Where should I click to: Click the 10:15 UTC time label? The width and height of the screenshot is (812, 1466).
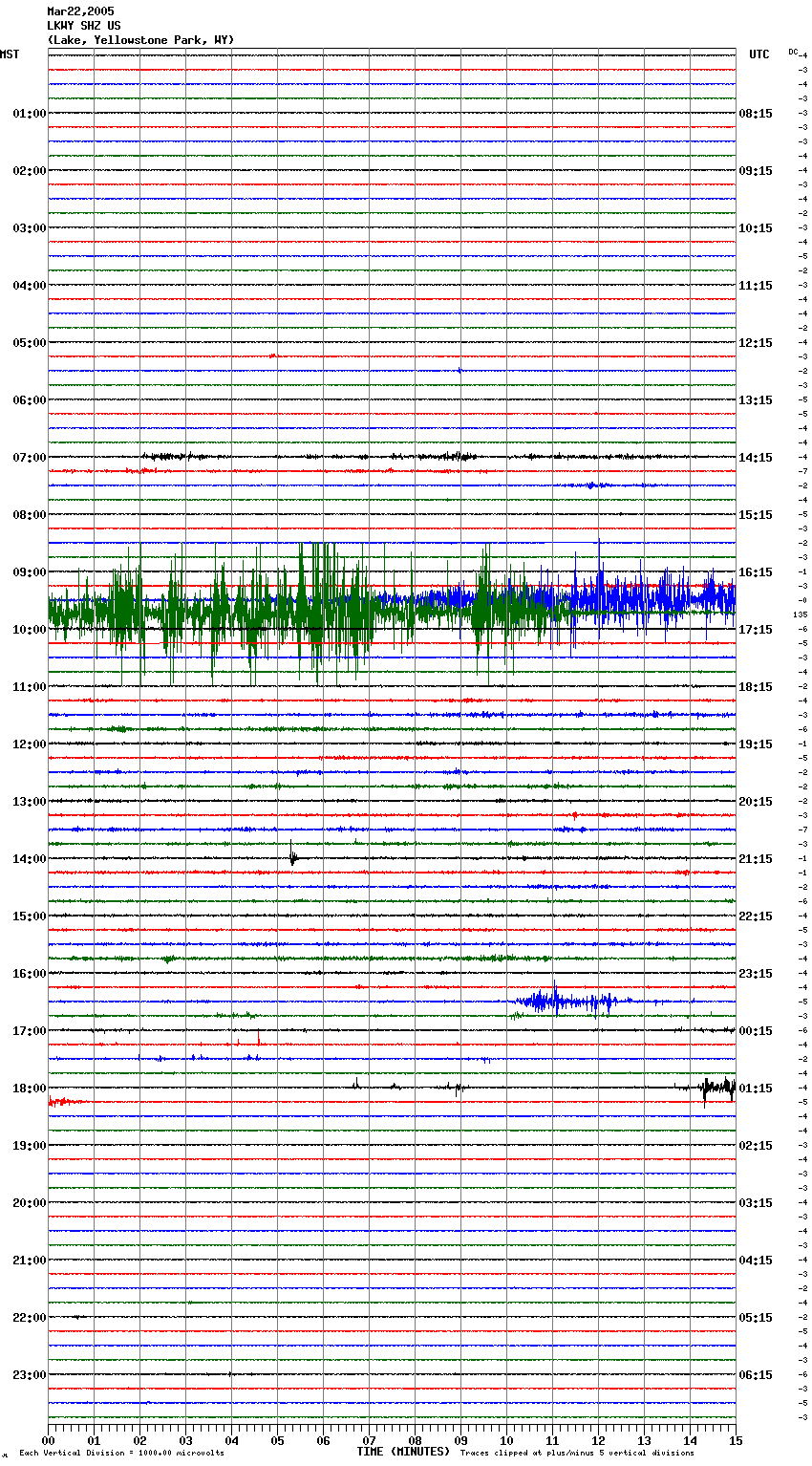(x=756, y=228)
